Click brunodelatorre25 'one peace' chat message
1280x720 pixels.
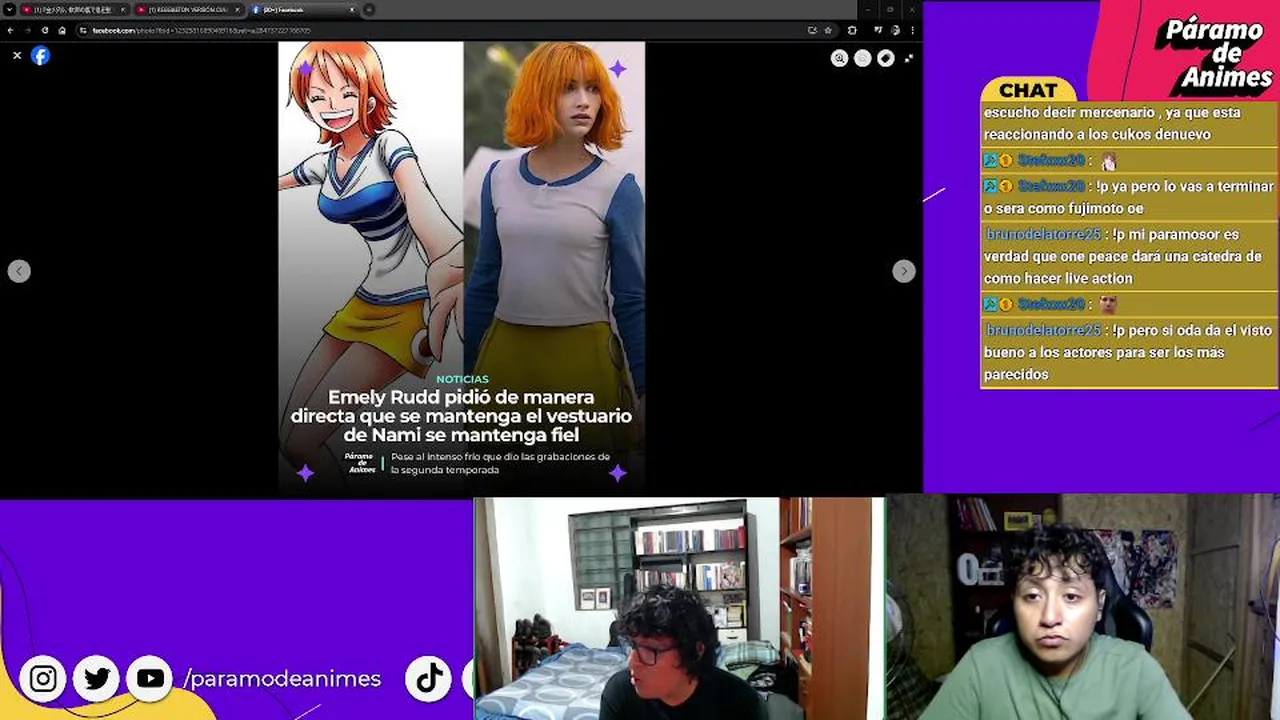[x=1128, y=256]
